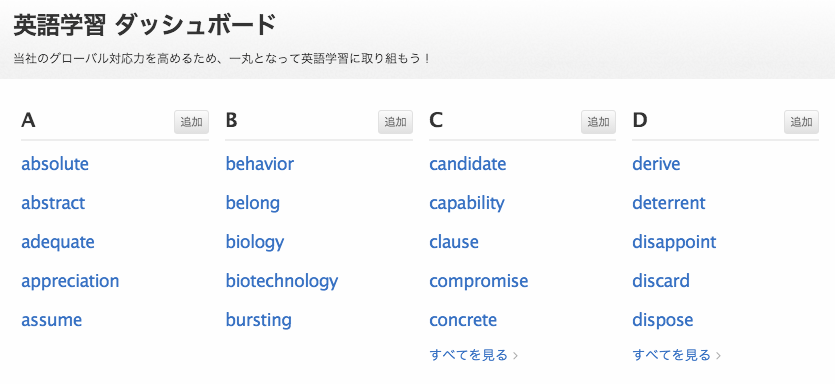Open the 'candidate' word link
835x384 pixels.
click(468, 164)
